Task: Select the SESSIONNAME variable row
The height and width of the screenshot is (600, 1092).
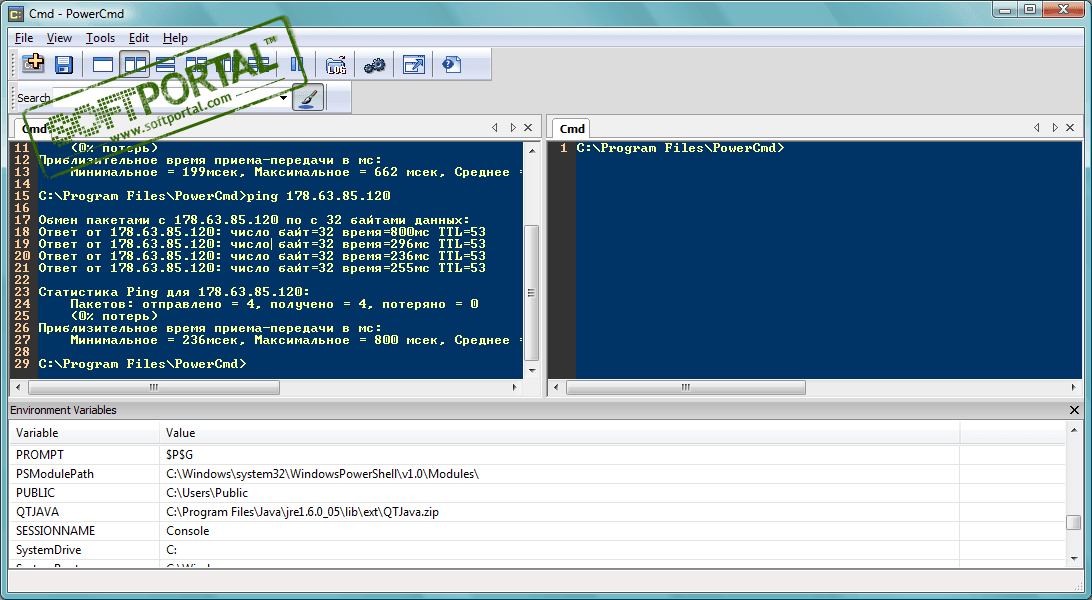Action: (x=537, y=530)
